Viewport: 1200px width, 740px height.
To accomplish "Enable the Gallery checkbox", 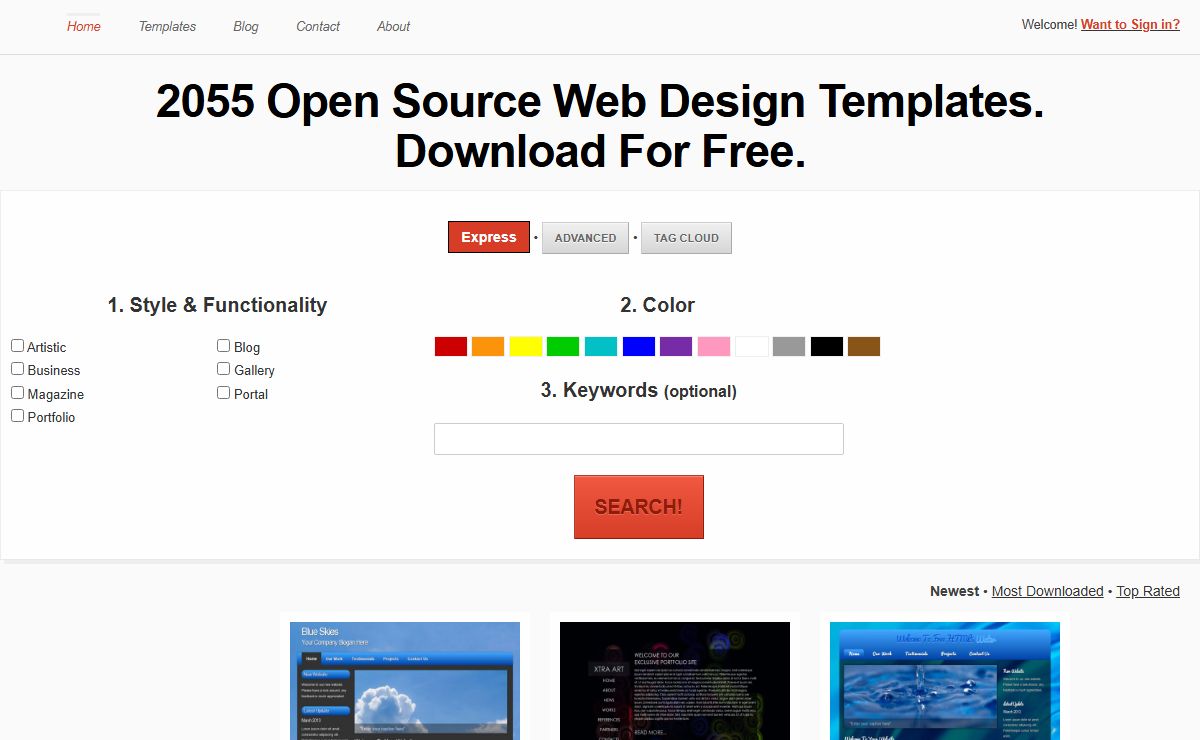I will [223, 369].
